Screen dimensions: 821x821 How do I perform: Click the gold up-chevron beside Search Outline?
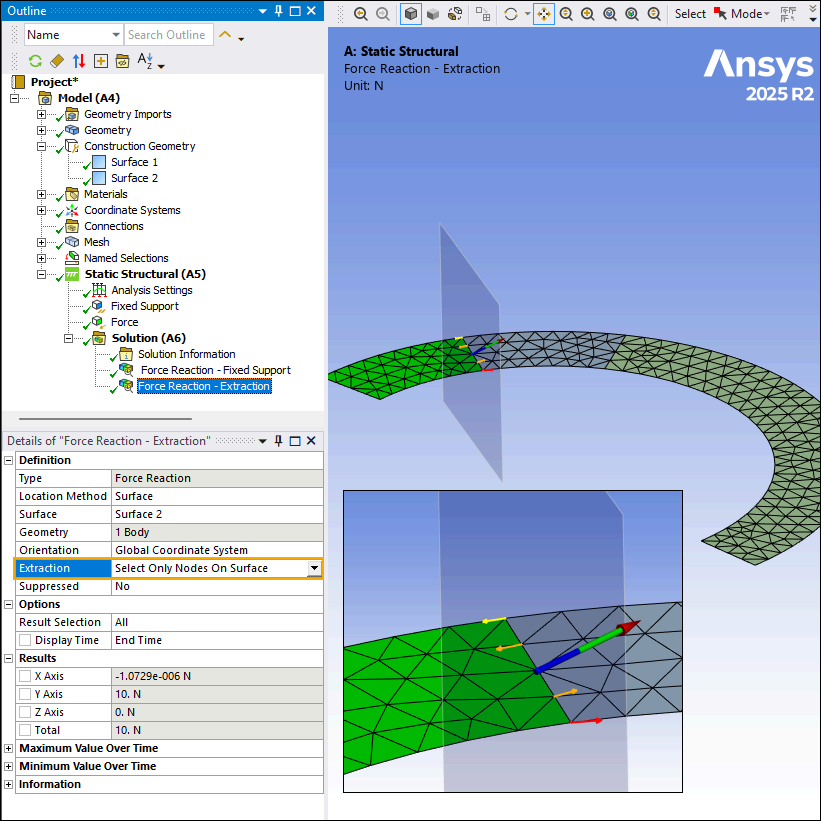(225, 35)
